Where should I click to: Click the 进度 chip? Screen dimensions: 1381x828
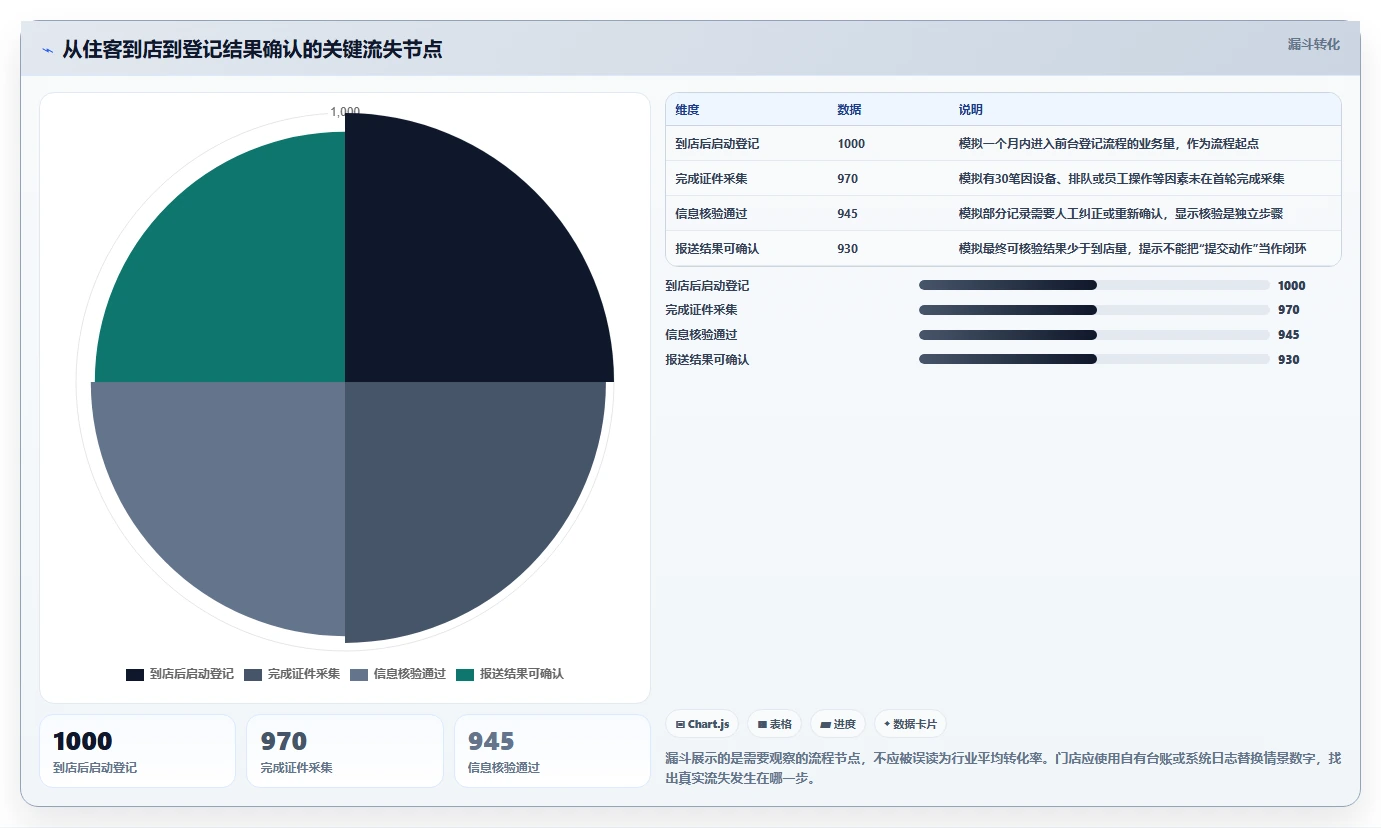click(x=838, y=724)
